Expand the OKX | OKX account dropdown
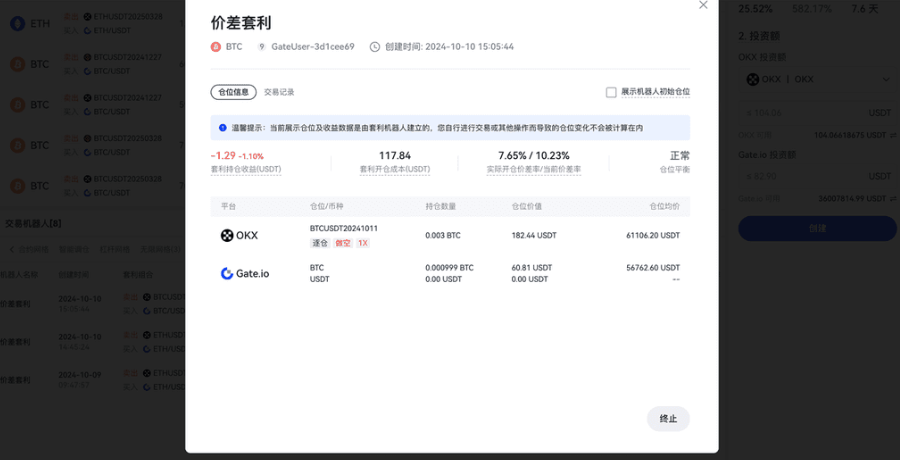The height and width of the screenshot is (460, 900). pyautogui.click(x=814, y=79)
